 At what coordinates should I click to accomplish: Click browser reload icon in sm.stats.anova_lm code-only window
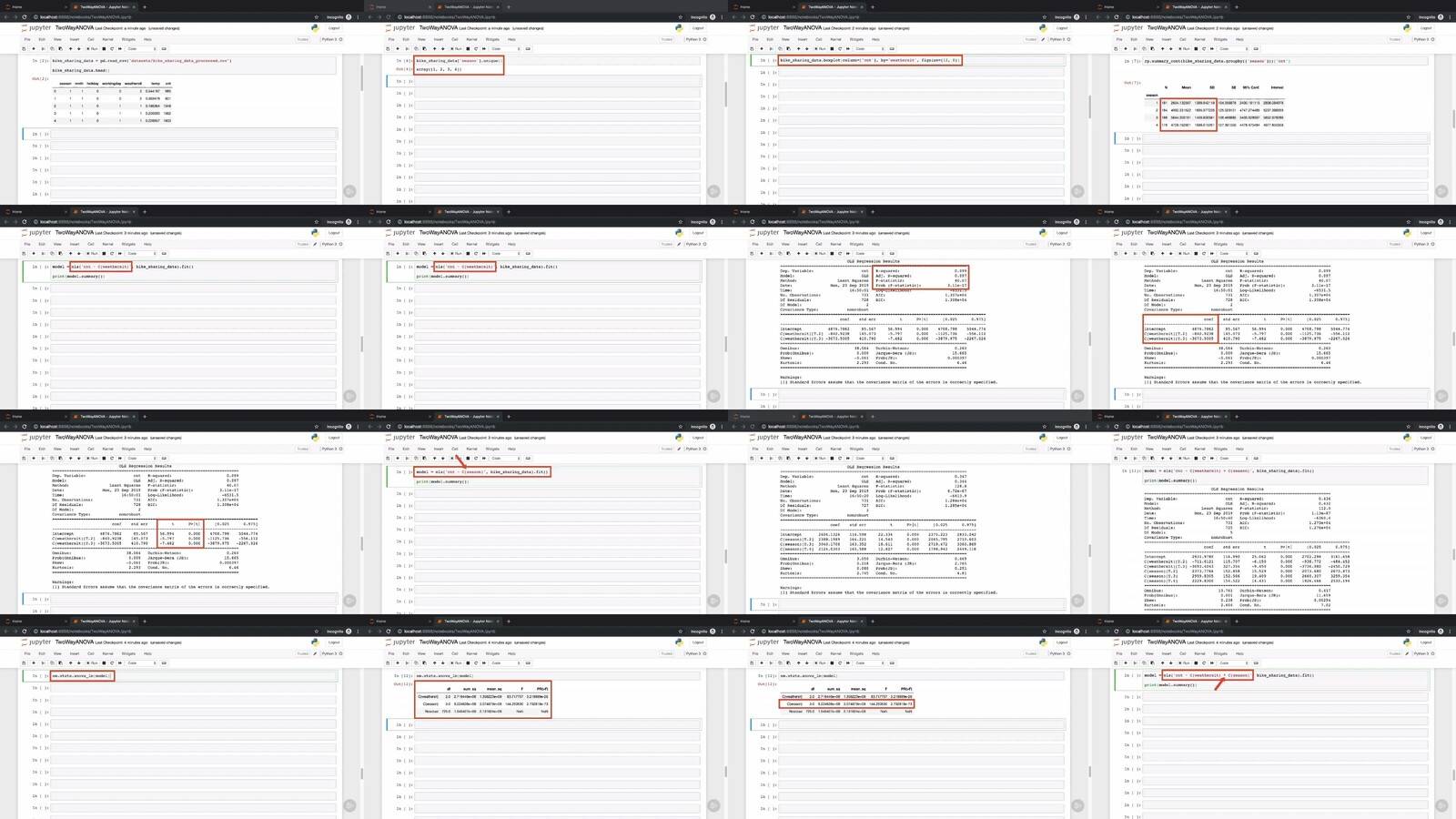[25, 631]
